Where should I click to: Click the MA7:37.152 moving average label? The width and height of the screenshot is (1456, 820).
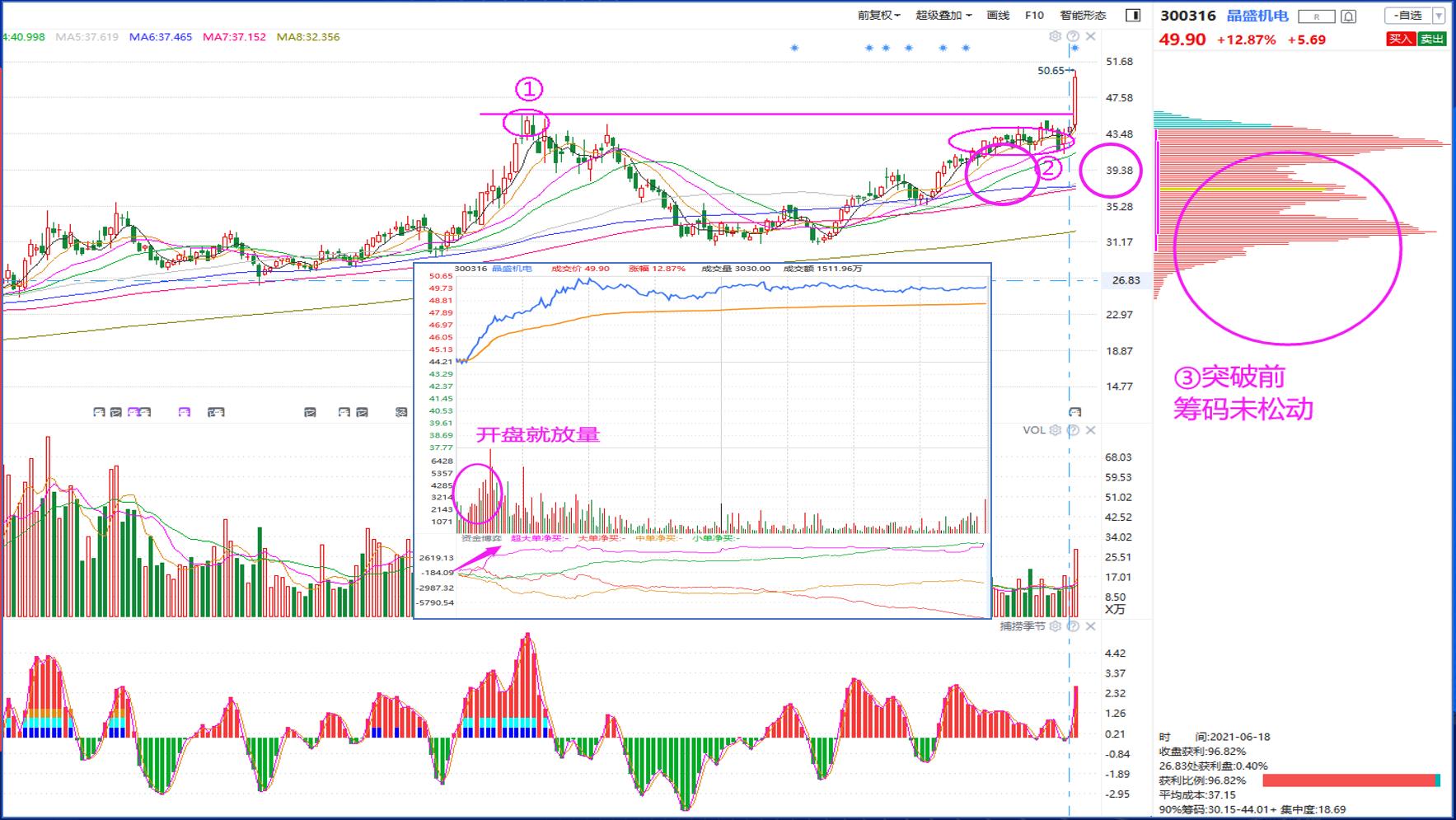235,37
